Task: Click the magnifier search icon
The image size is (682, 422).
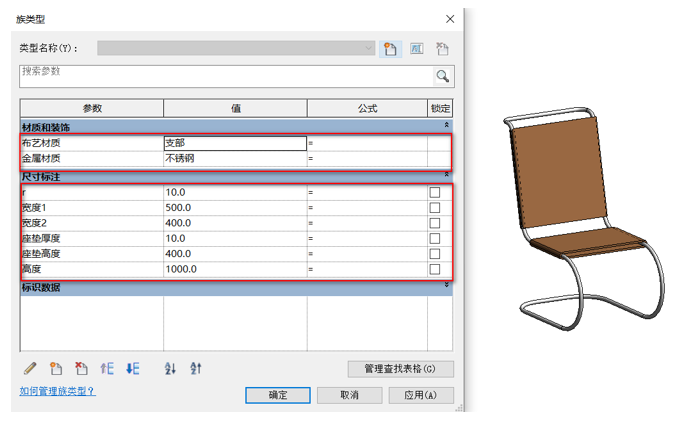Action: (x=443, y=76)
